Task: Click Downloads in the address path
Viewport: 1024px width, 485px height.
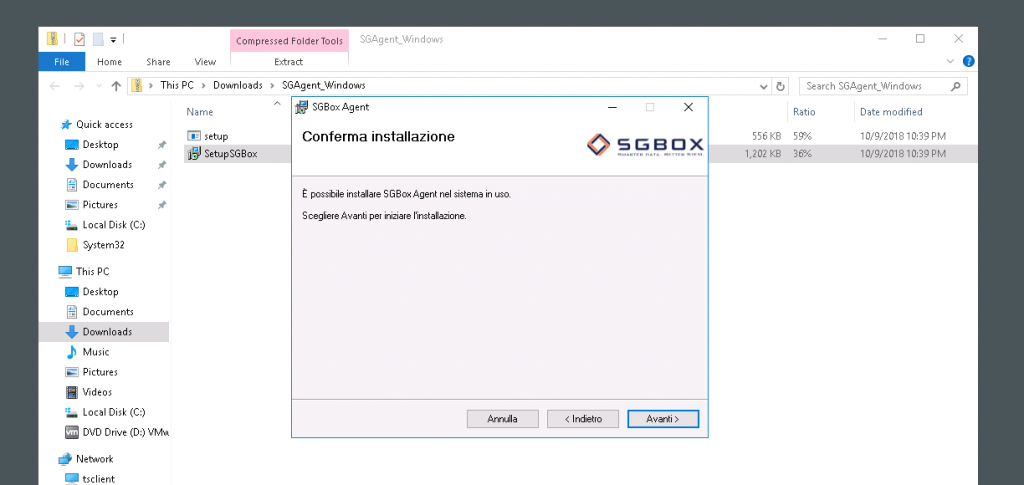Action: pos(238,86)
